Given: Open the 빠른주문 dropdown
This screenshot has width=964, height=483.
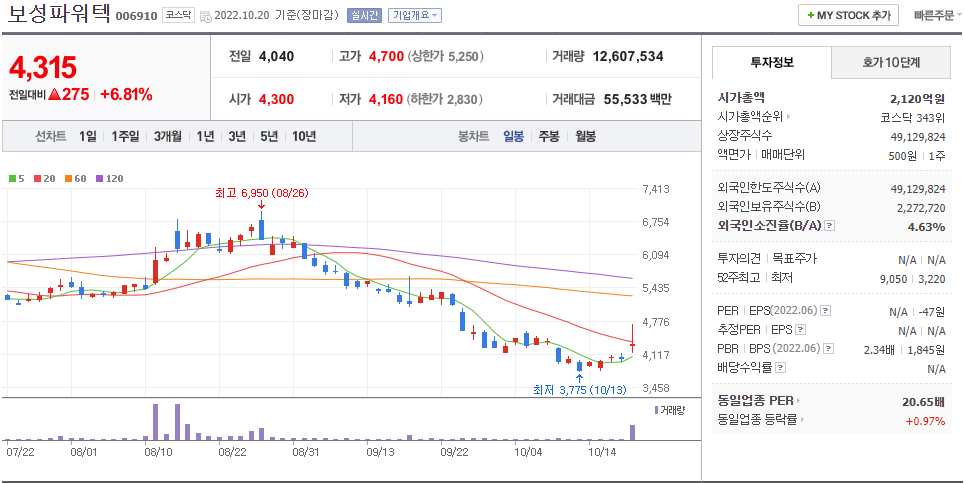Looking at the screenshot, I should 938,15.
